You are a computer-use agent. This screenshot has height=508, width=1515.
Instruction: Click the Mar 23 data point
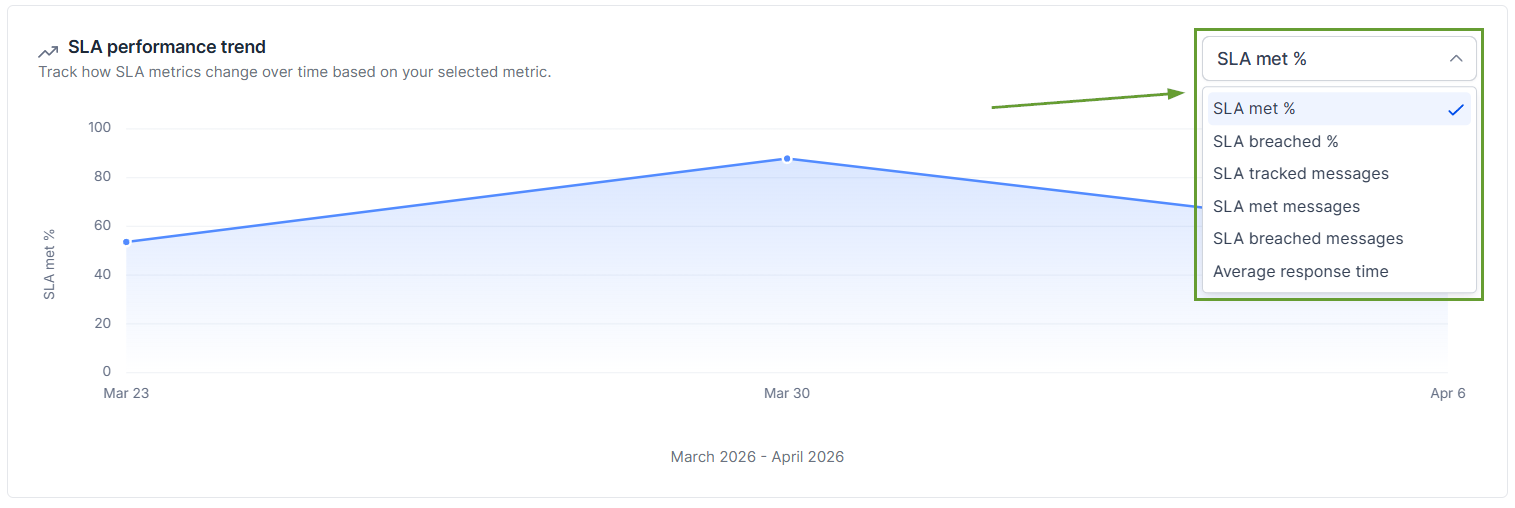pos(126,242)
